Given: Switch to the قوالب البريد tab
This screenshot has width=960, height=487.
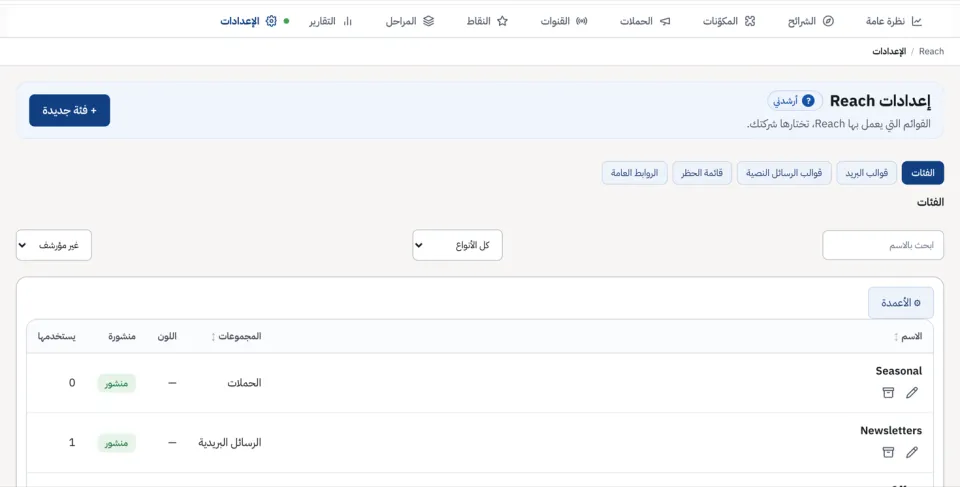Looking at the screenshot, I should pyautogui.click(x=866, y=173).
